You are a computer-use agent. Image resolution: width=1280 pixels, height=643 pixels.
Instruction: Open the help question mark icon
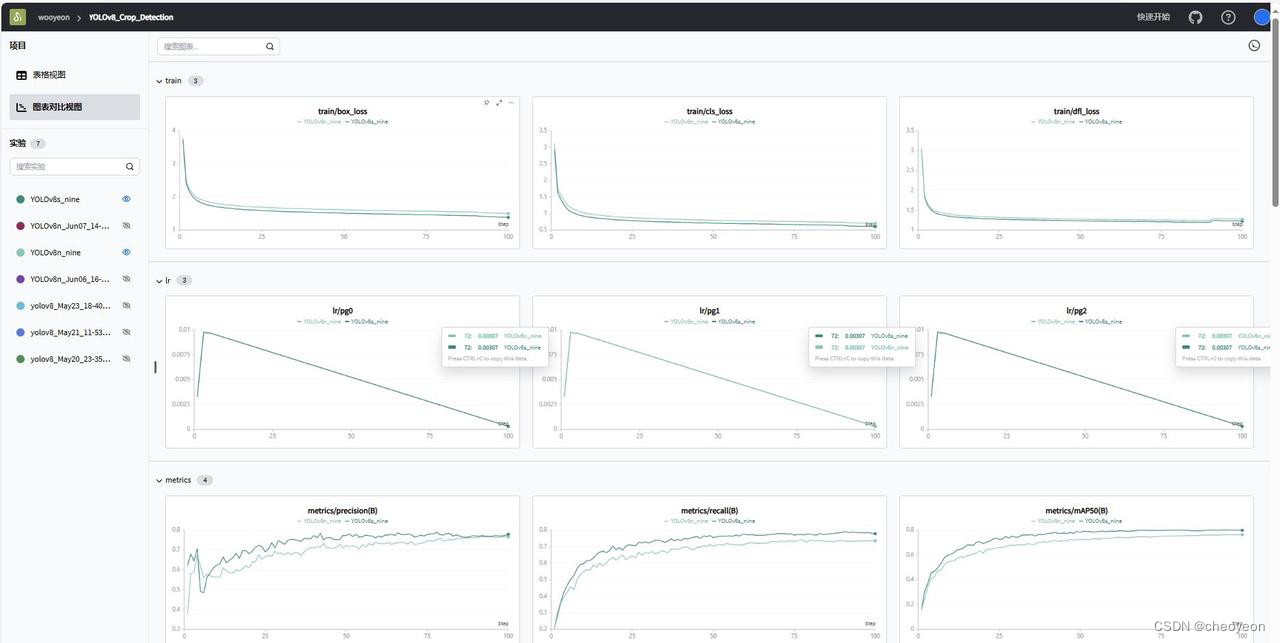[x=1228, y=17]
